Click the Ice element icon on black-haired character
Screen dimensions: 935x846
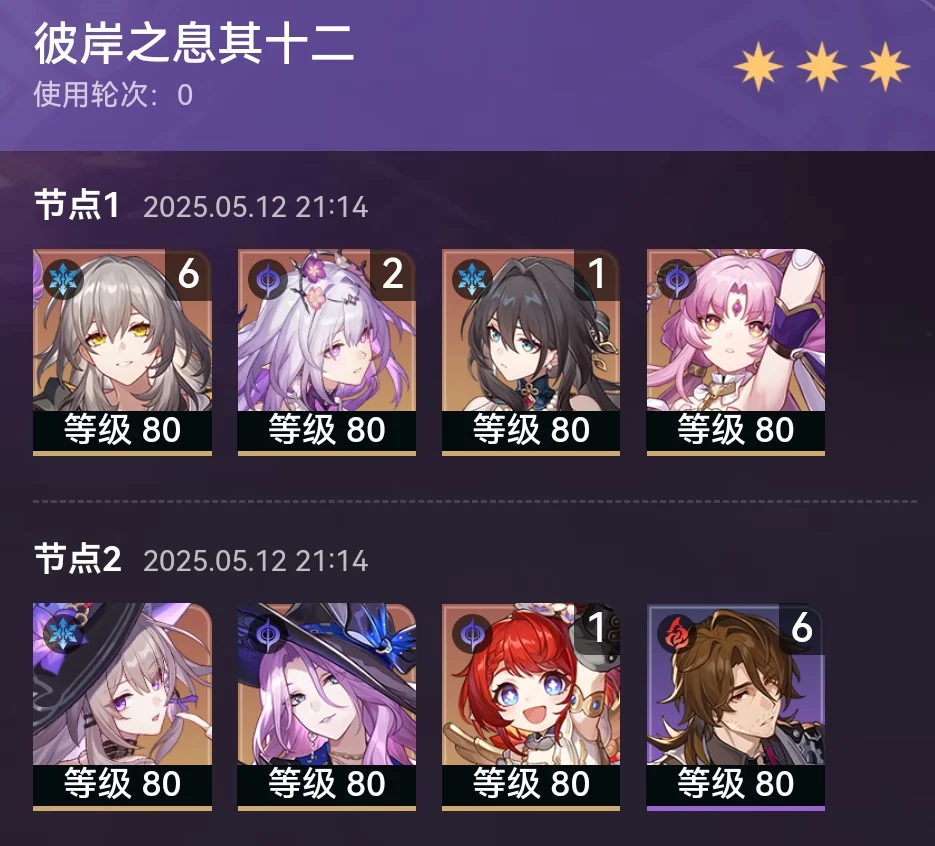click(472, 278)
